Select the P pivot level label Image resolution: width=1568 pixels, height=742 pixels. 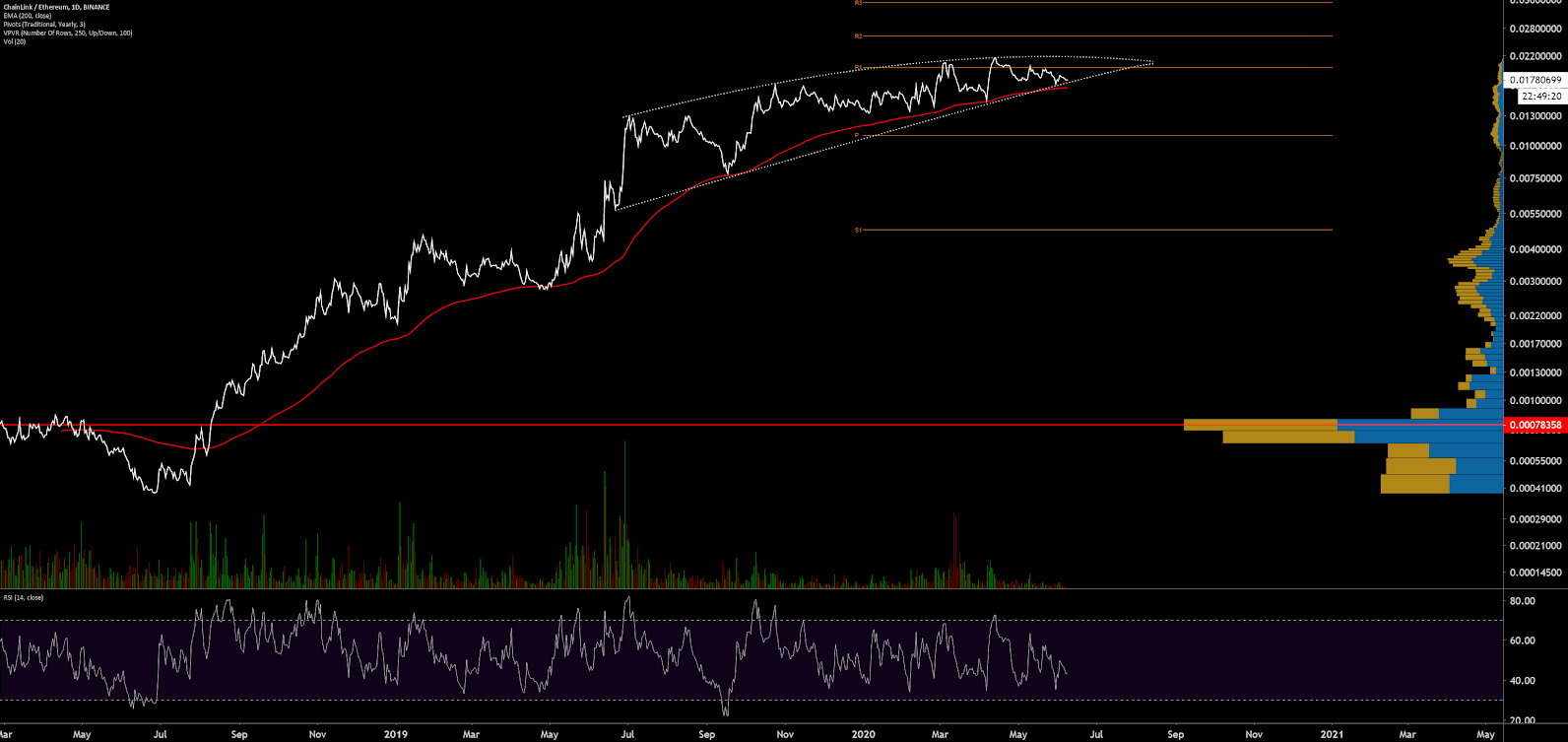click(857, 135)
